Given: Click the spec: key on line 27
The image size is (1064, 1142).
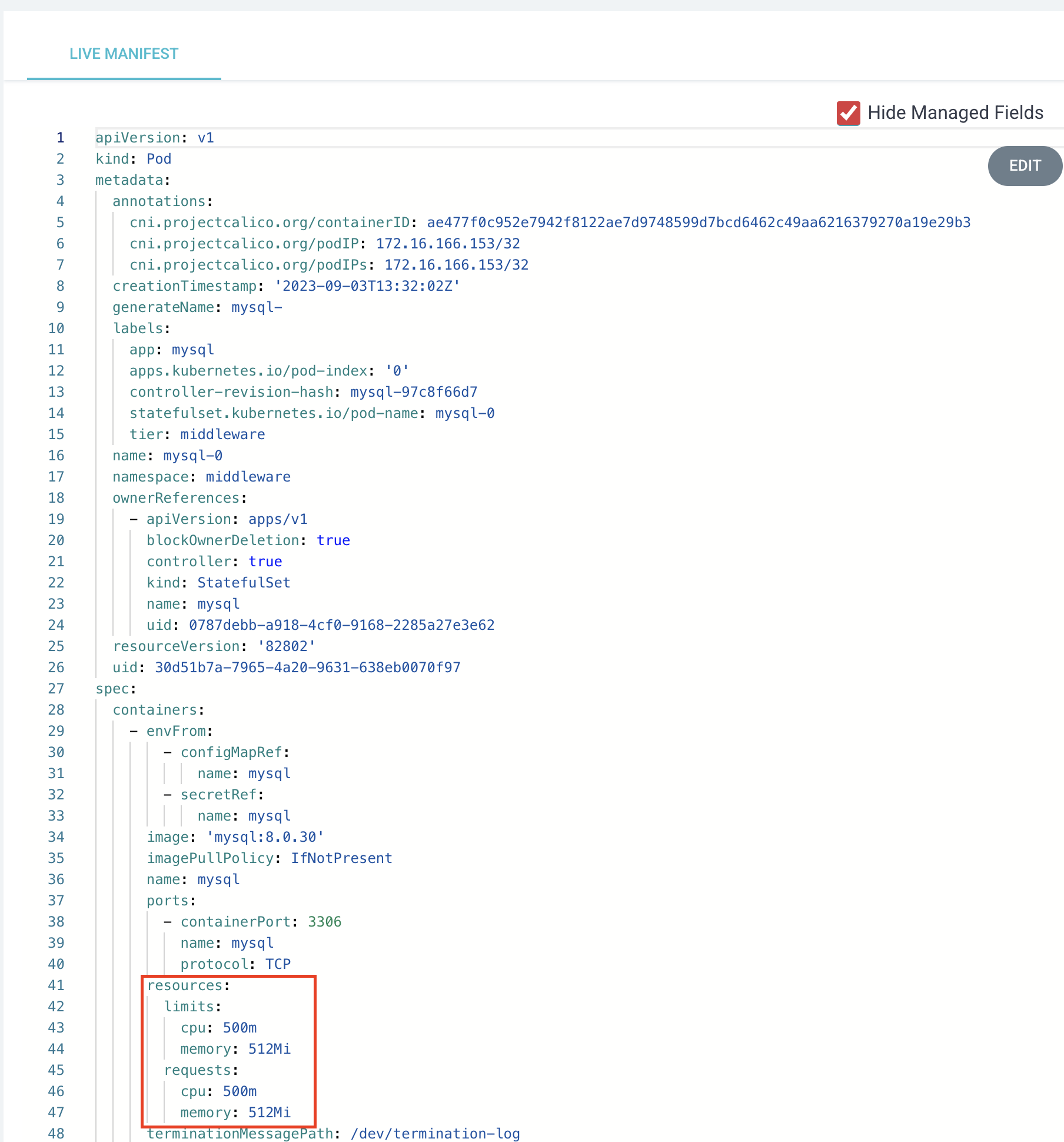Looking at the screenshot, I should [x=117, y=689].
